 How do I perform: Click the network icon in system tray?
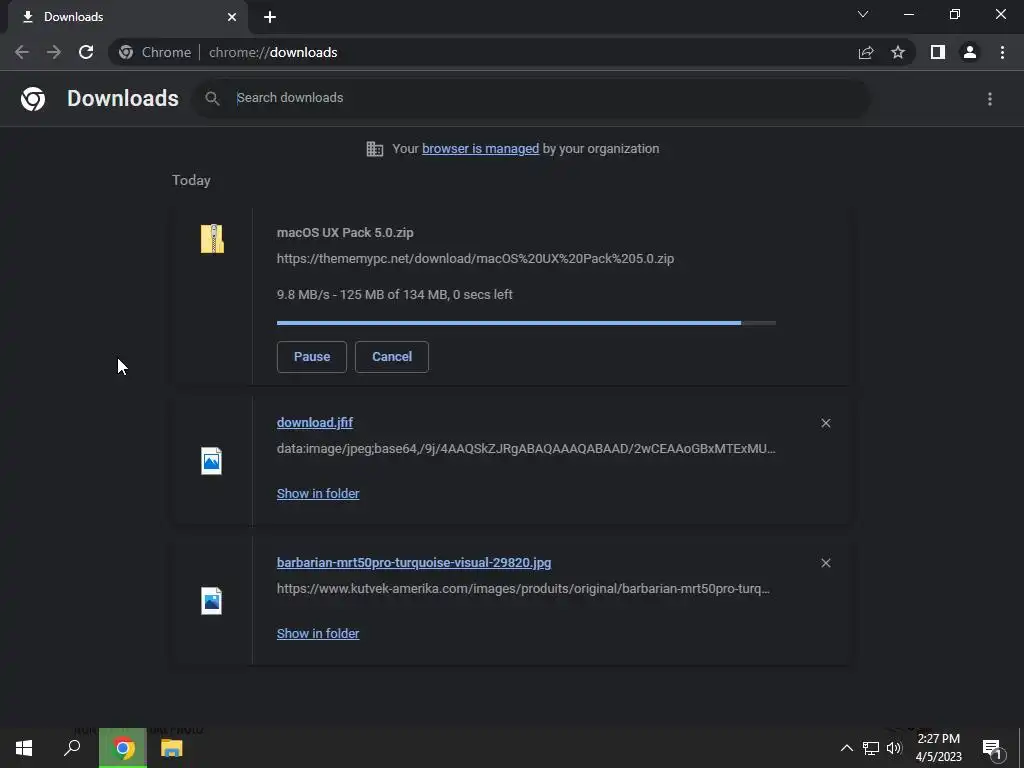871,748
